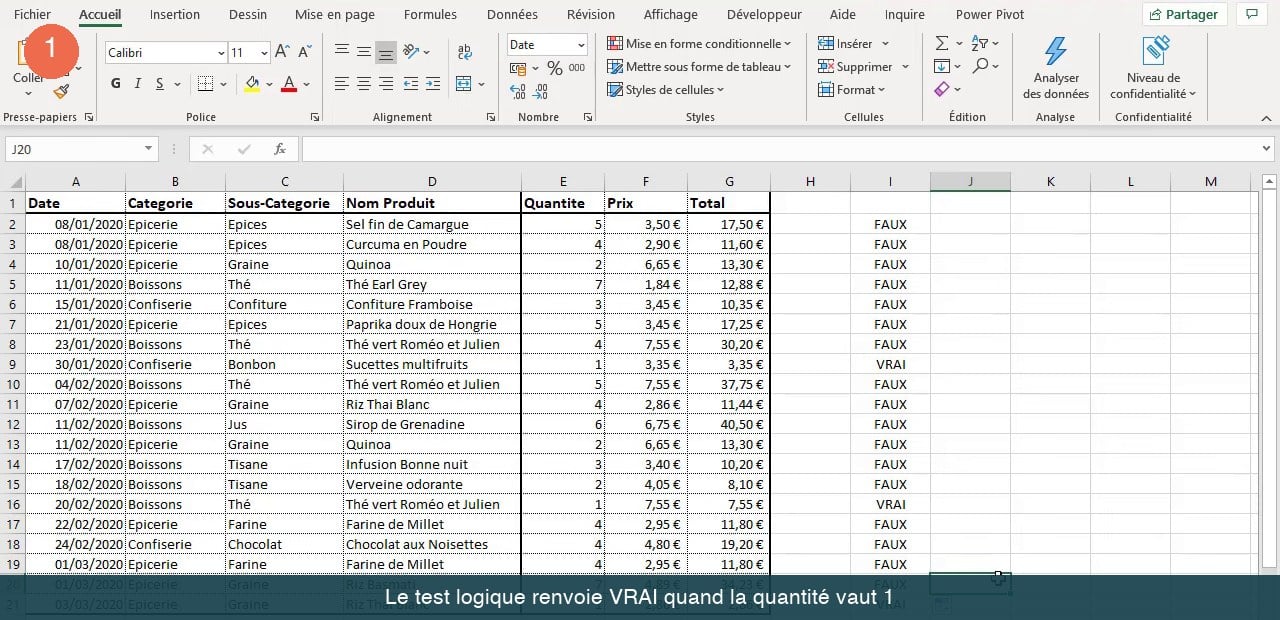Switch to the Formules tab
Image resolution: width=1280 pixels, height=620 pixels.
pos(430,15)
